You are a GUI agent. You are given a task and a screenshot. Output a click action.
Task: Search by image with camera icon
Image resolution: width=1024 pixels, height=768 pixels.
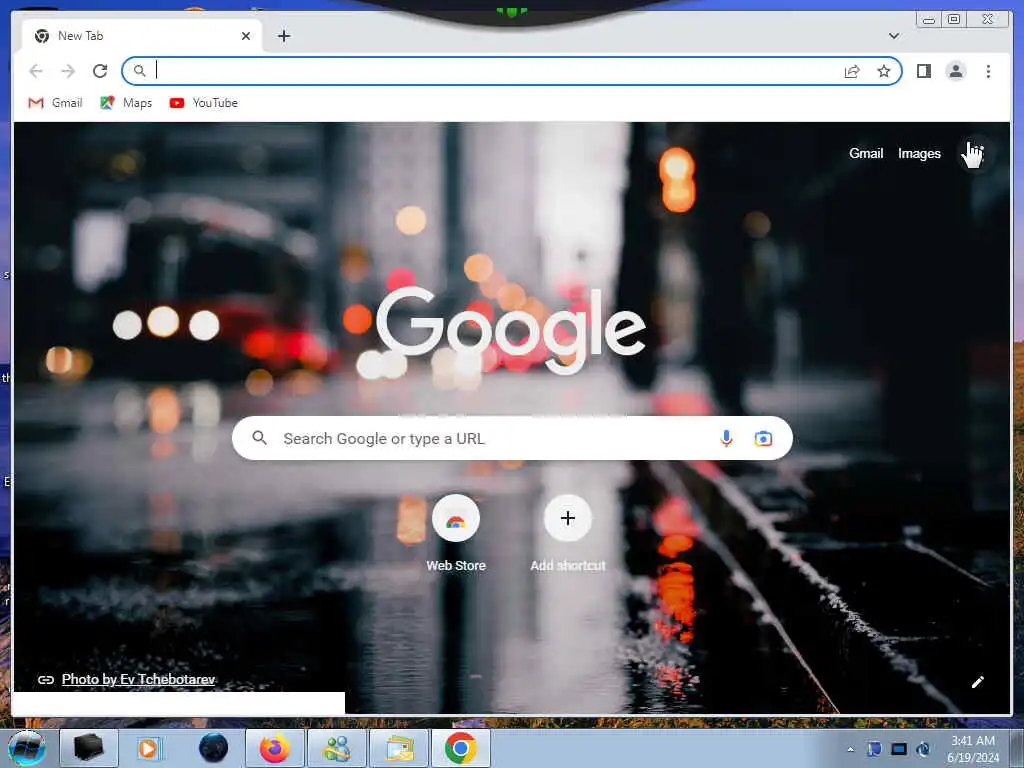[763, 438]
